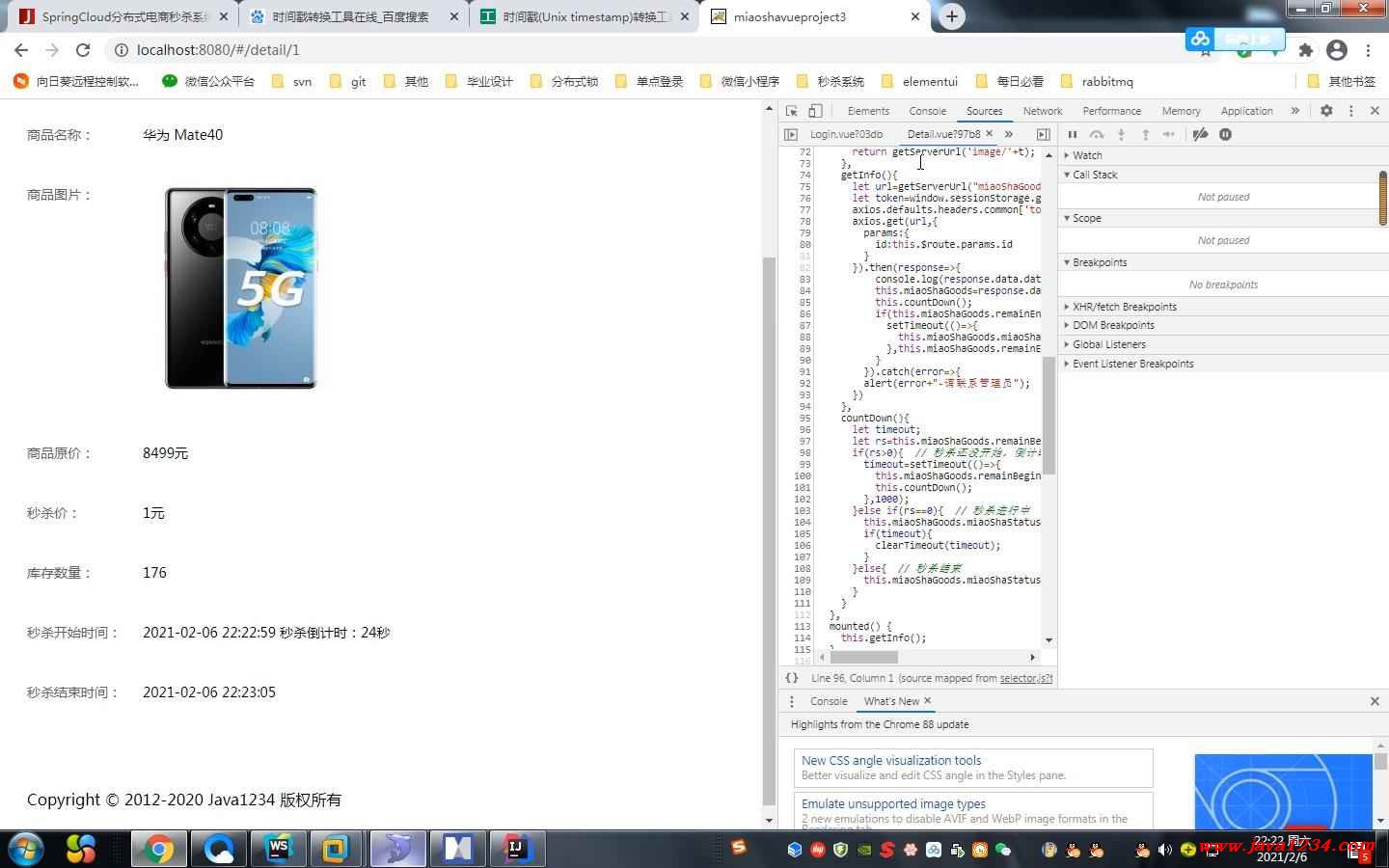Switch to the Network panel
The height and width of the screenshot is (868, 1389).
tap(1043, 111)
